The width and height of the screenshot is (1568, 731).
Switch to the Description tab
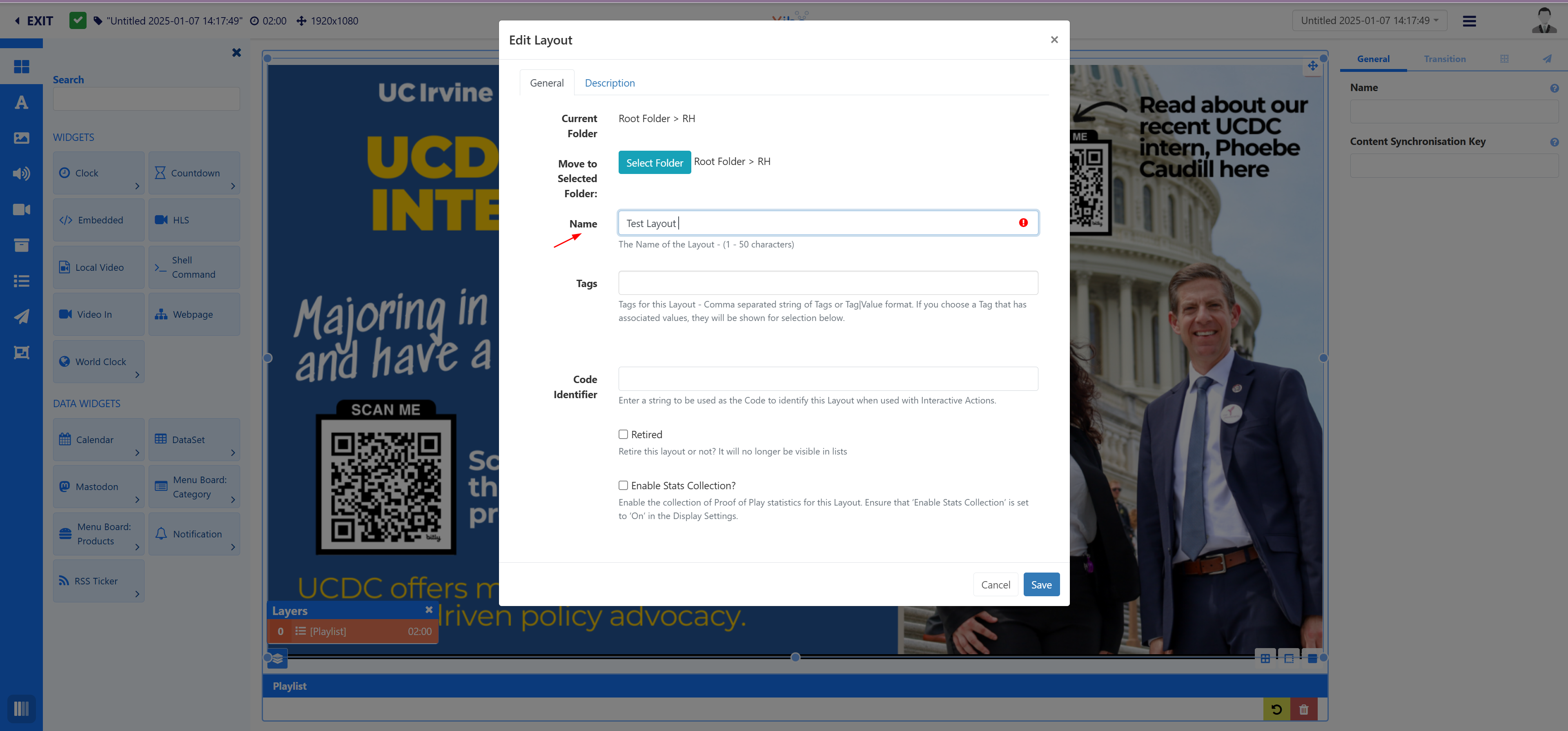pos(609,83)
